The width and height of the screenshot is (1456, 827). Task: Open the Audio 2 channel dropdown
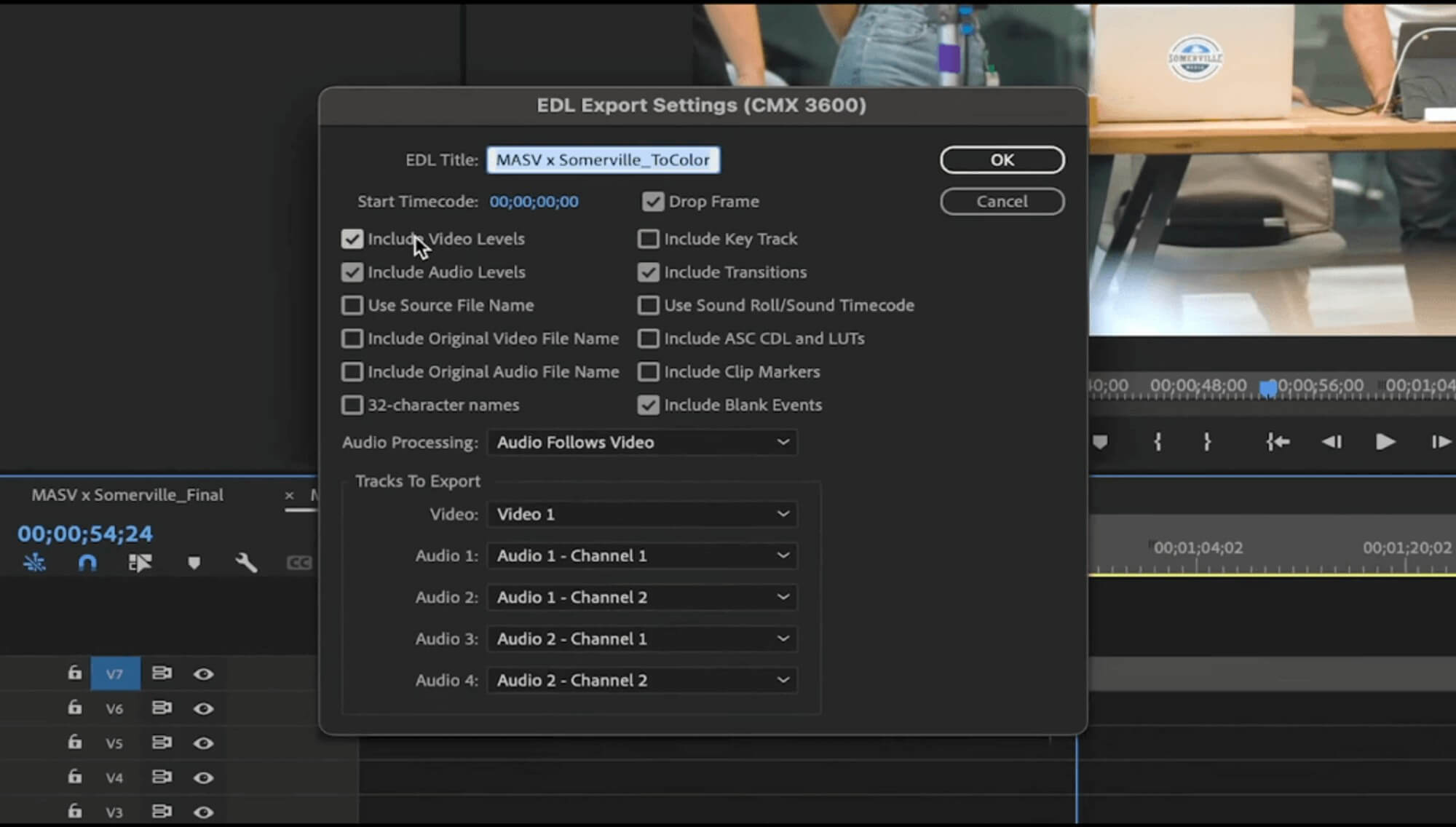642,597
